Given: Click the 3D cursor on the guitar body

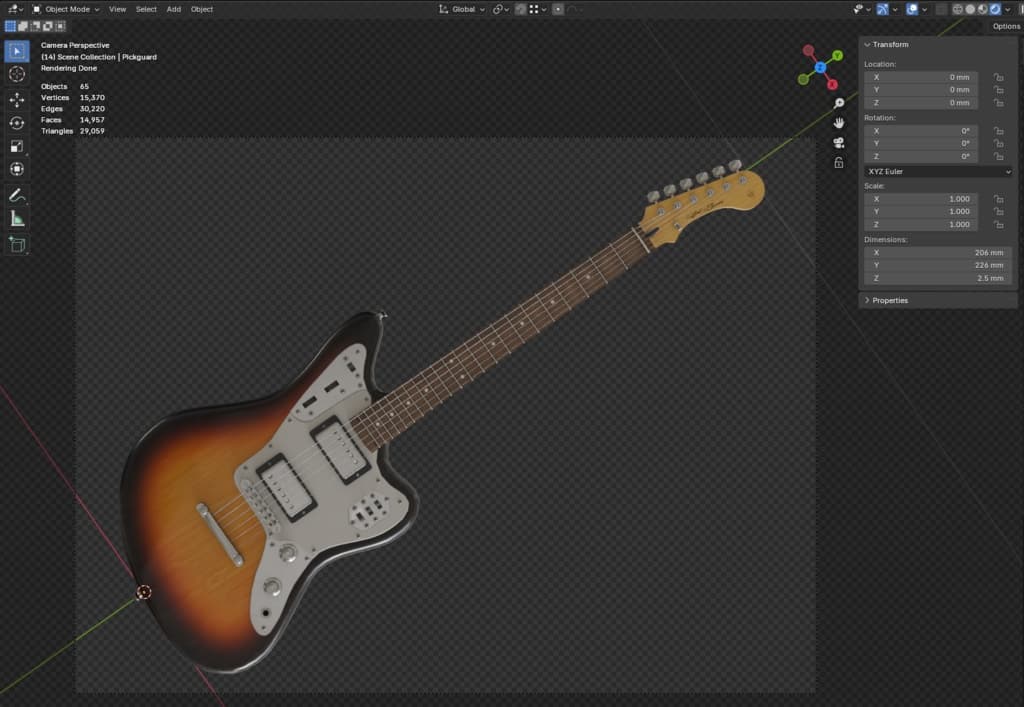Looking at the screenshot, I should tap(144, 592).
